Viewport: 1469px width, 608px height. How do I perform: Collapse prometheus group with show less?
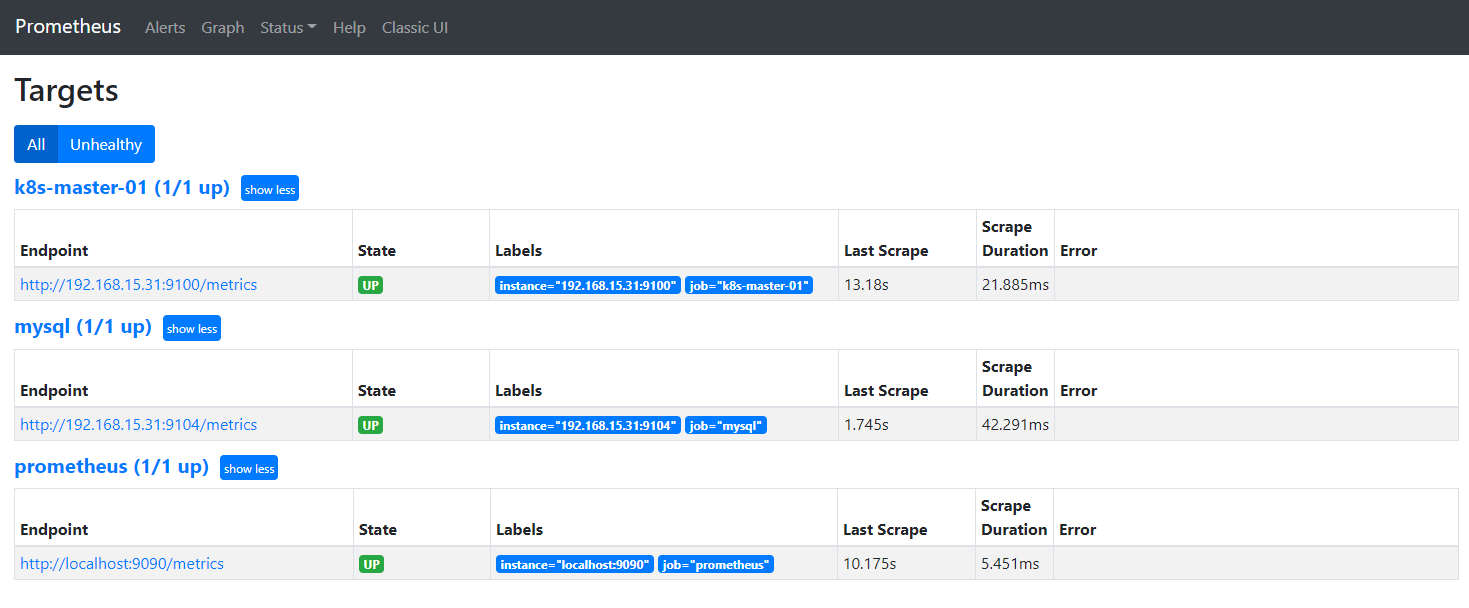pyautogui.click(x=249, y=468)
